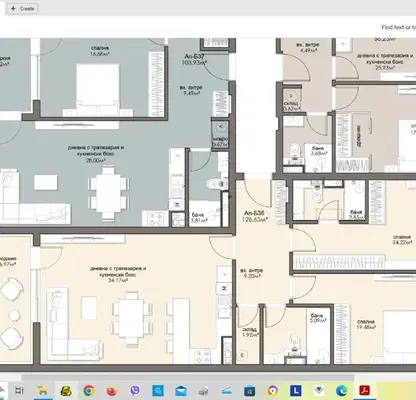Open the scanner app in the taskbar
Image resolution: width=416 pixels, height=400 pixels.
tap(227, 390)
